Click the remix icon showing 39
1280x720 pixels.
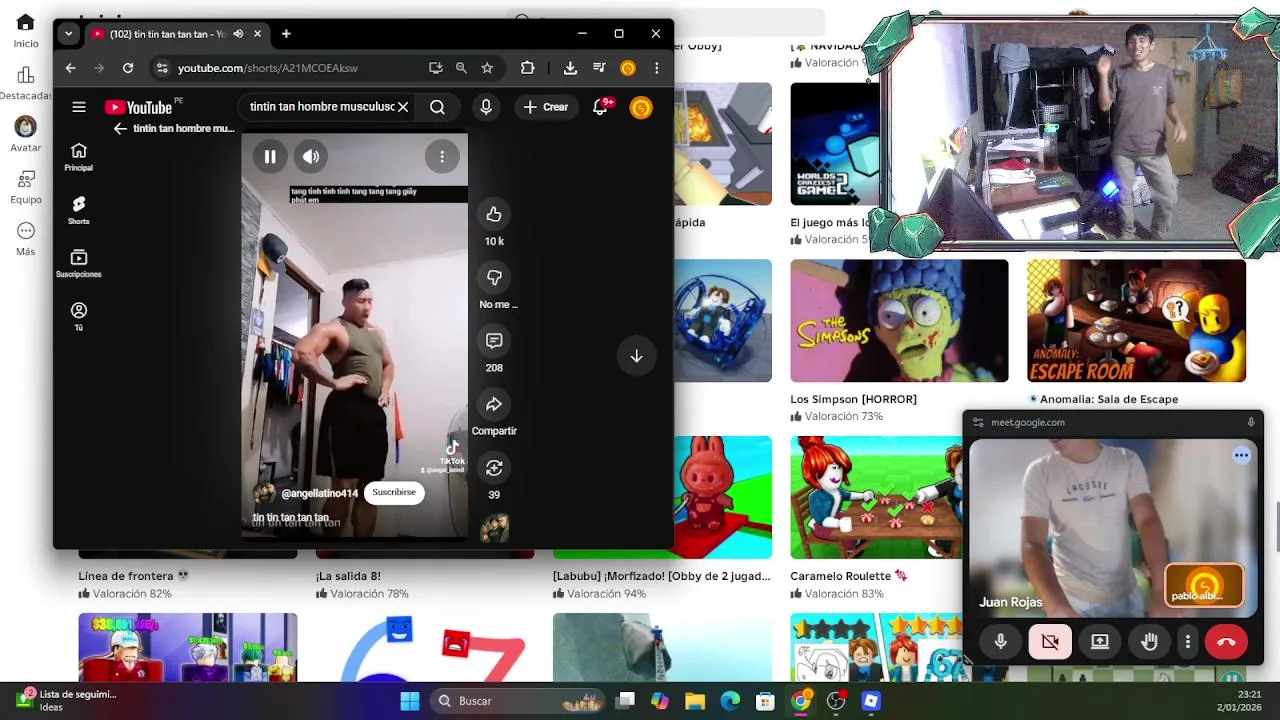click(x=494, y=468)
